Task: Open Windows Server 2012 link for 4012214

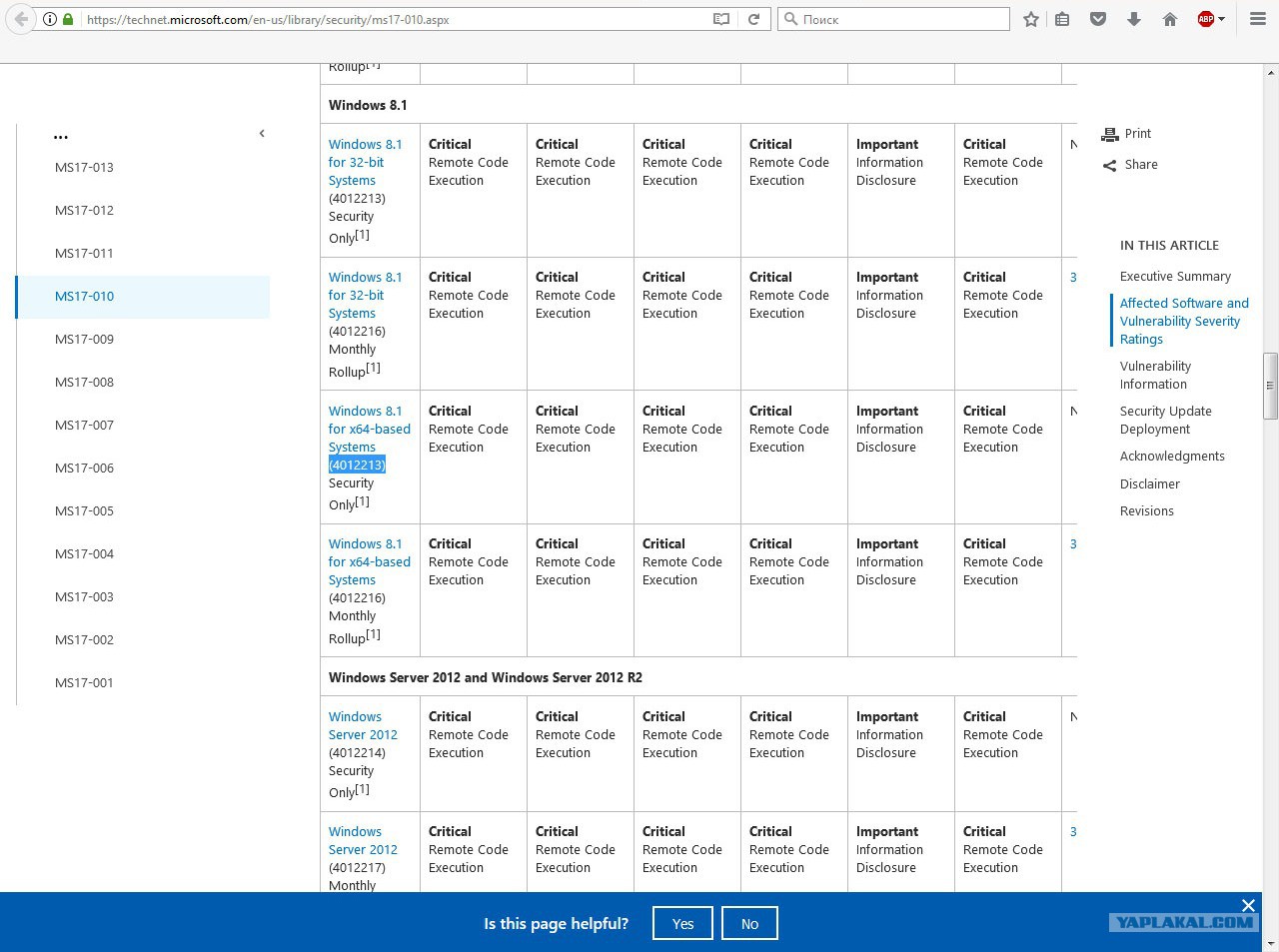Action: 363,725
